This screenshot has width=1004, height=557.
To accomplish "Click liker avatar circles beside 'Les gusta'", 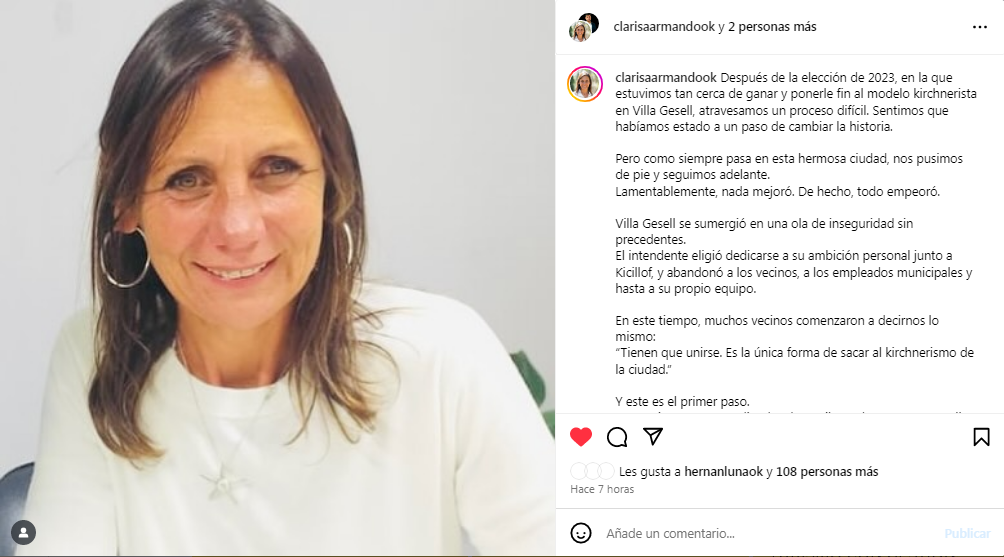I will pos(592,472).
